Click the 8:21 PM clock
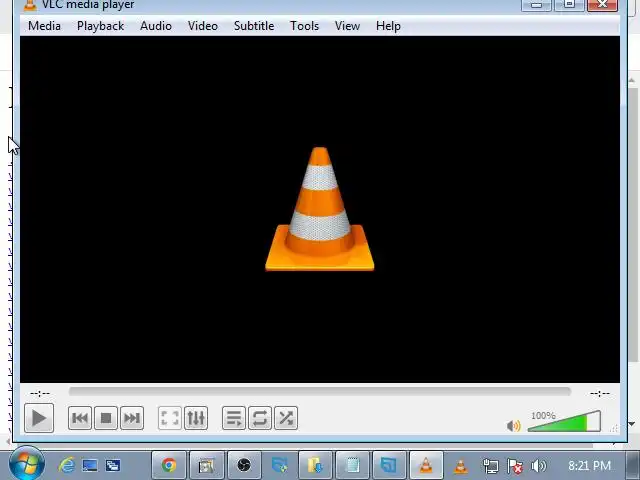Image resolution: width=640 pixels, height=480 pixels. (x=589, y=465)
